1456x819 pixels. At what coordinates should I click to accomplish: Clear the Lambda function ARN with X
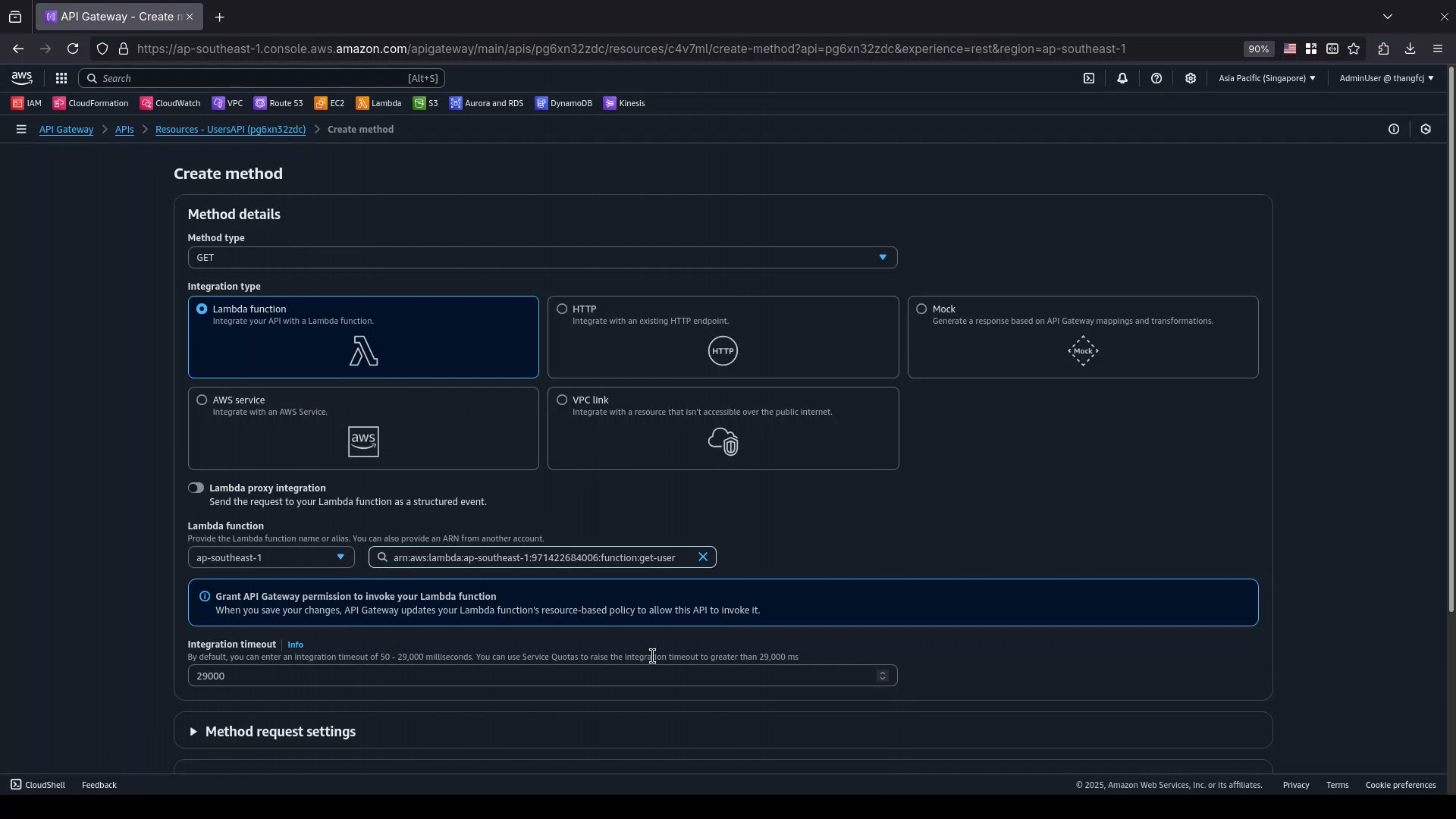click(703, 557)
